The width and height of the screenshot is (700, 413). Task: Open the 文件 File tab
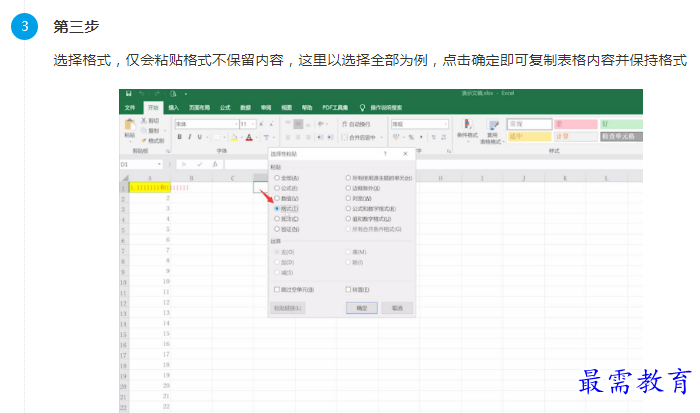(x=130, y=108)
